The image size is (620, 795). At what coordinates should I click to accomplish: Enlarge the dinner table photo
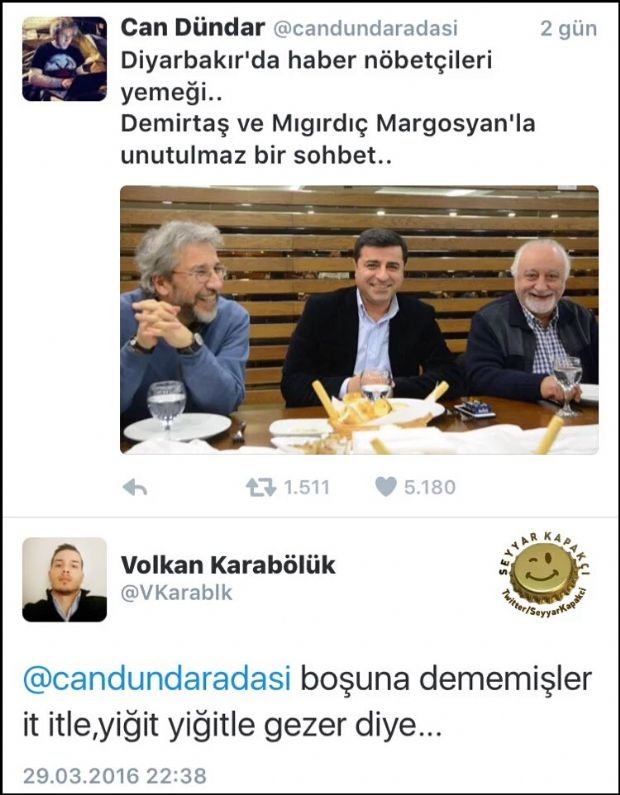pos(359,319)
